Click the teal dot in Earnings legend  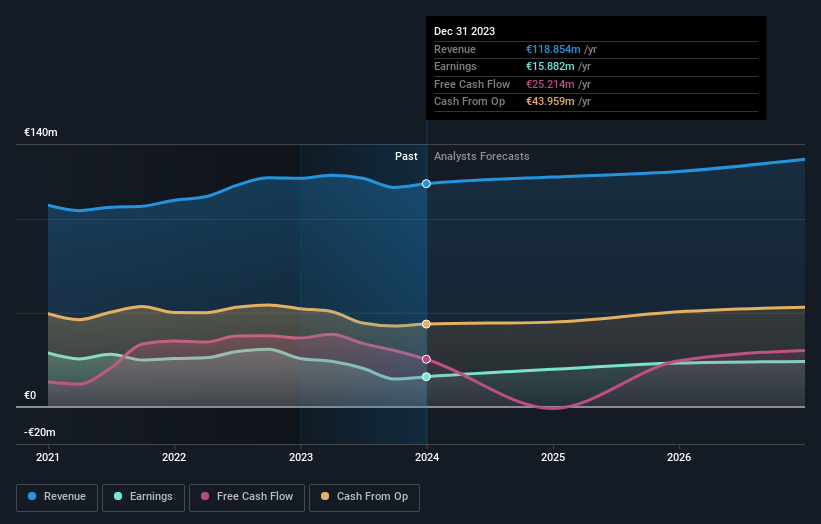(118, 496)
